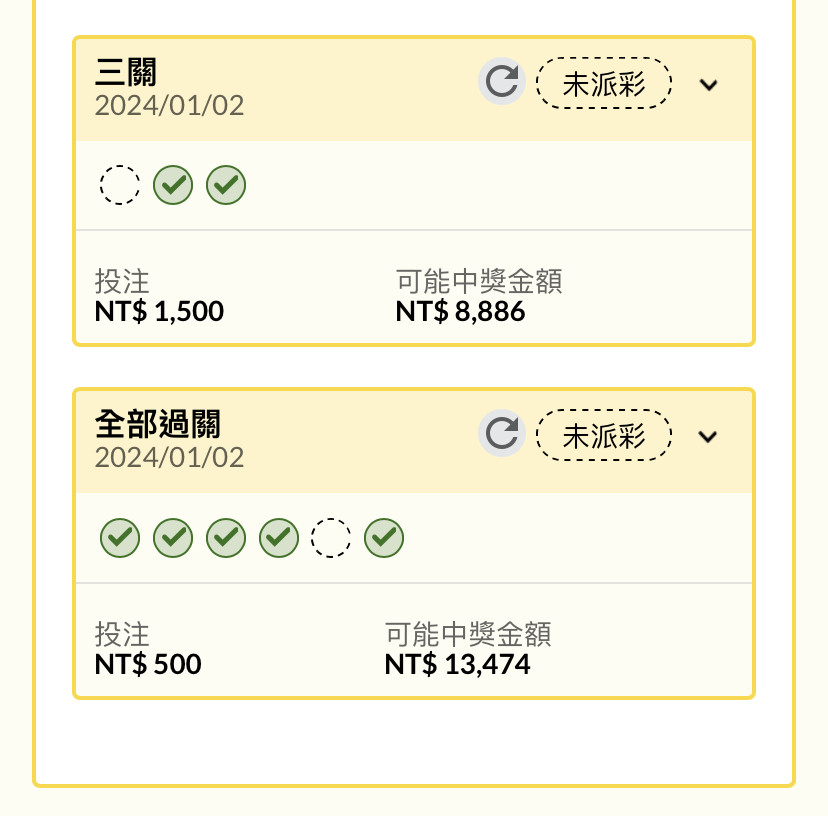Viewport: 828px width, 816px height.
Task: Click second green checkmark in 全部過關 row
Action: [x=173, y=538]
